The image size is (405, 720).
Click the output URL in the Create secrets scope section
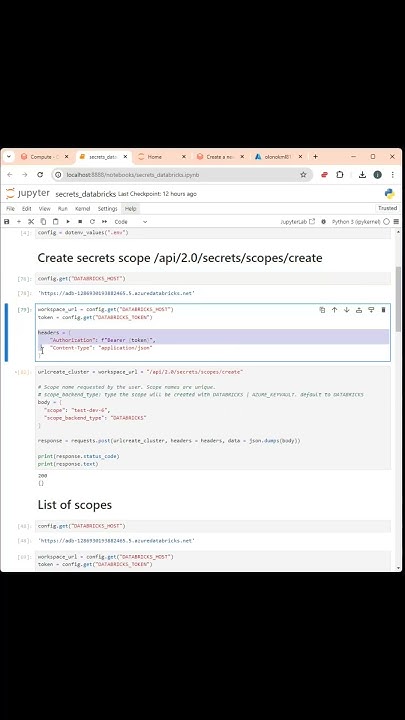(x=116, y=293)
